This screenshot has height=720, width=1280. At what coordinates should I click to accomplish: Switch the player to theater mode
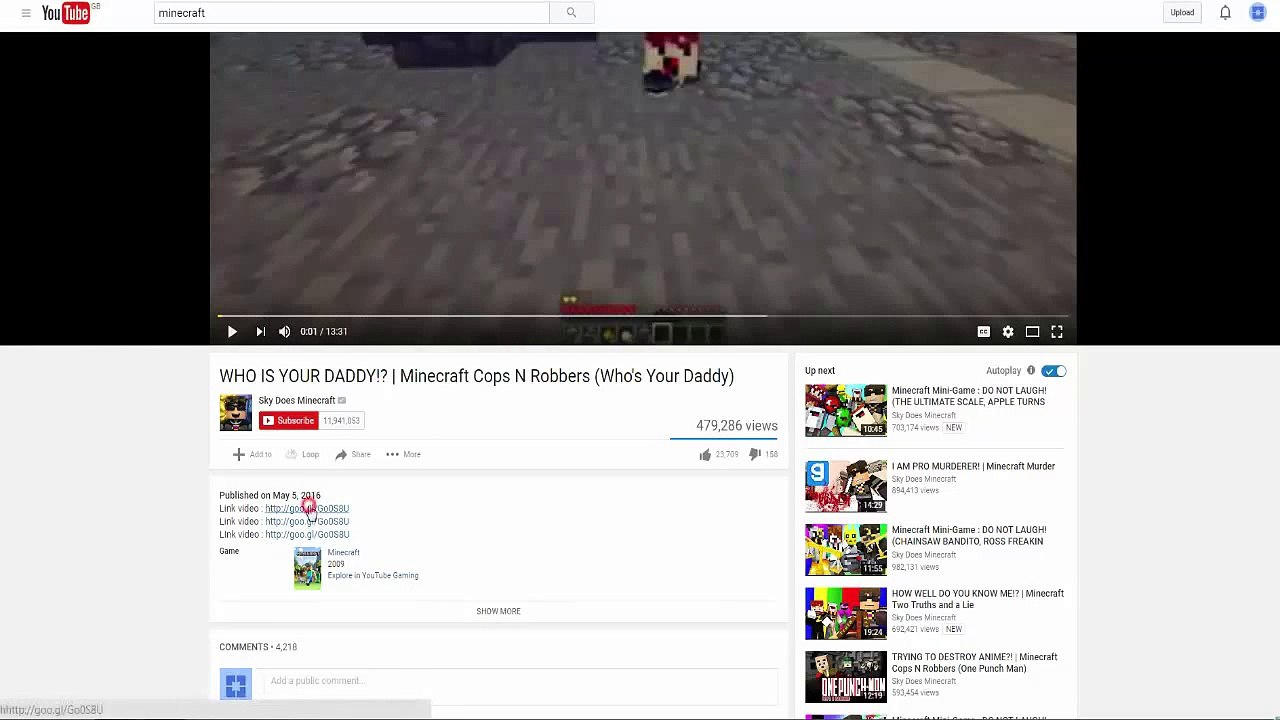click(x=1032, y=332)
